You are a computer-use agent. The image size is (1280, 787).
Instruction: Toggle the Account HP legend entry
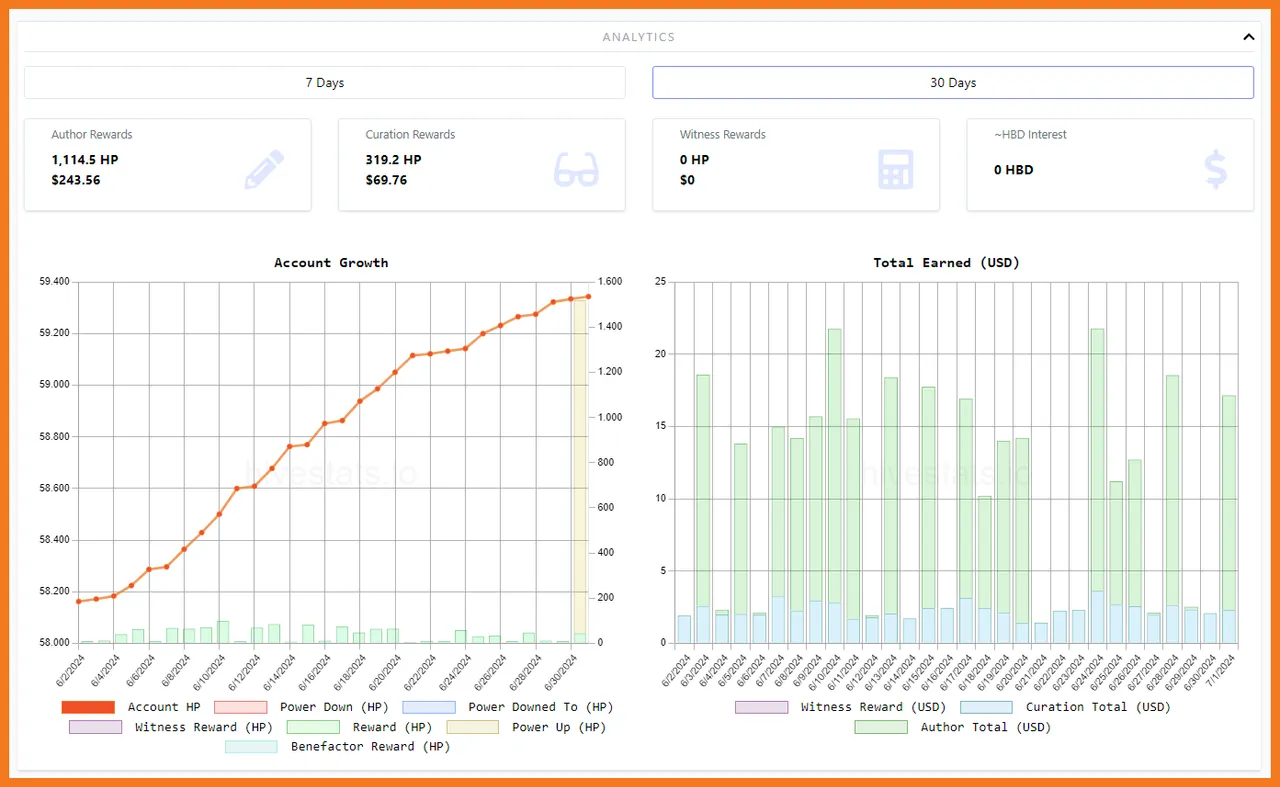pyautogui.click(x=131, y=707)
